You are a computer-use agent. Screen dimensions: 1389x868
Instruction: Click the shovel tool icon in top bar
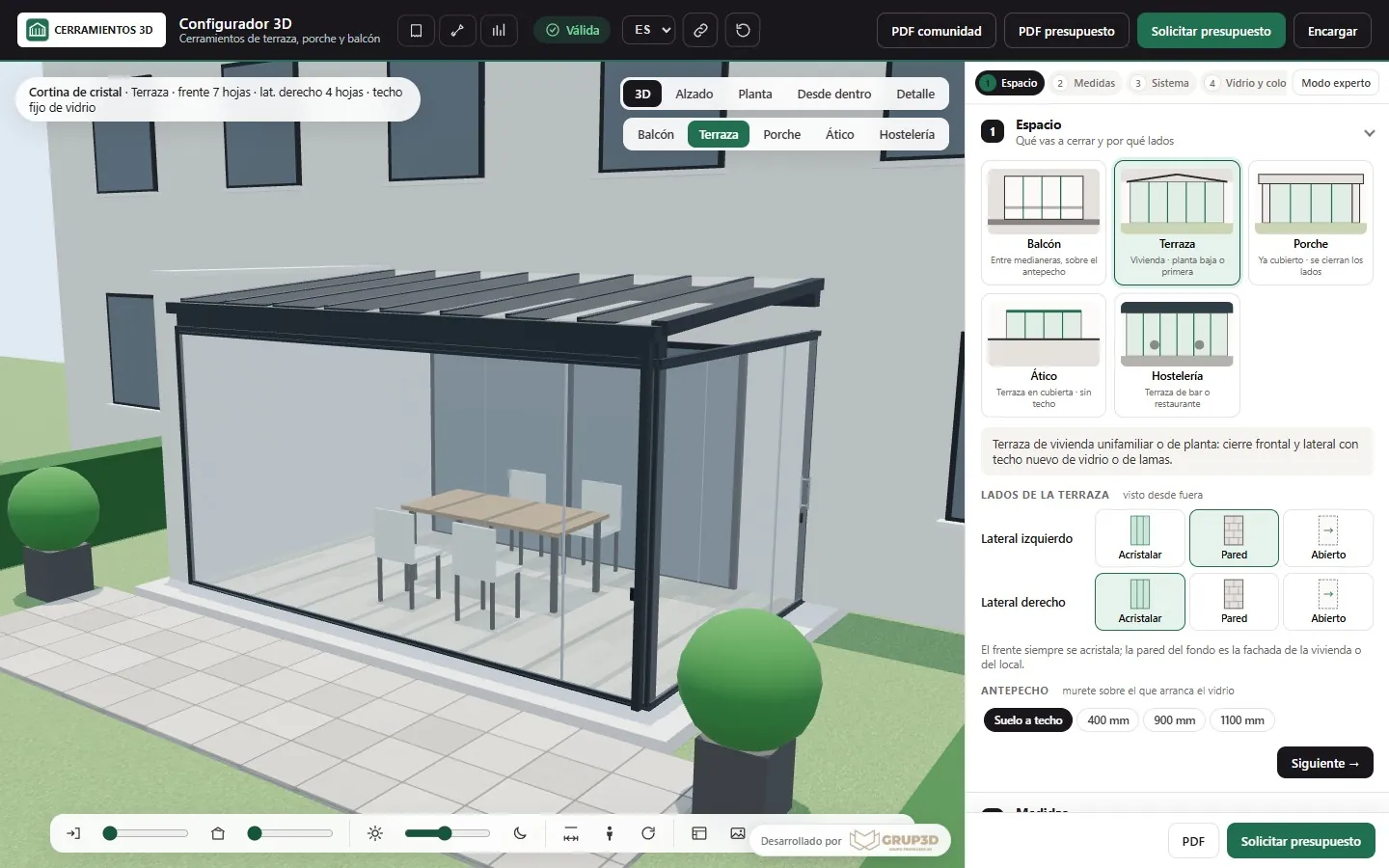pyautogui.click(x=457, y=30)
